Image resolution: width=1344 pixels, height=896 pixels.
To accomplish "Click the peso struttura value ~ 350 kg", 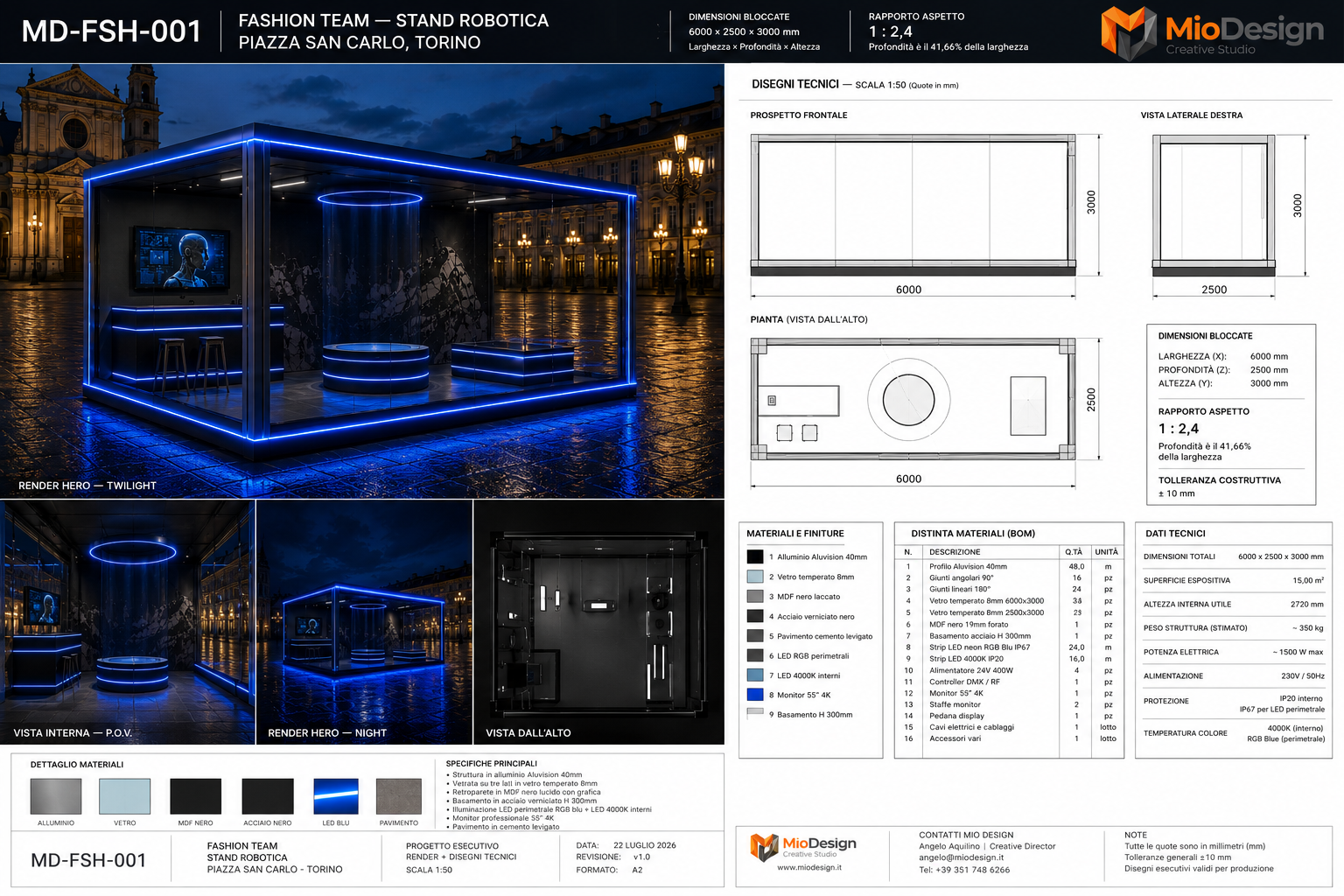I will coord(1308,627).
